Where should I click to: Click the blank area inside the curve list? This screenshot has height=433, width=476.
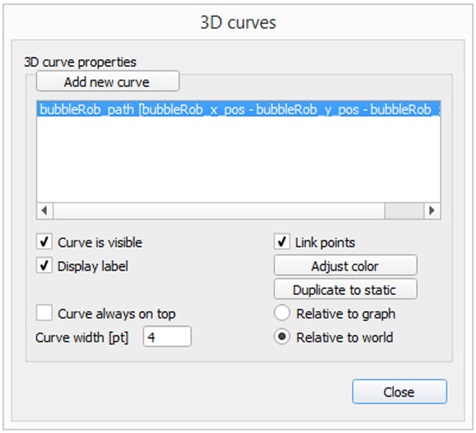[239, 160]
